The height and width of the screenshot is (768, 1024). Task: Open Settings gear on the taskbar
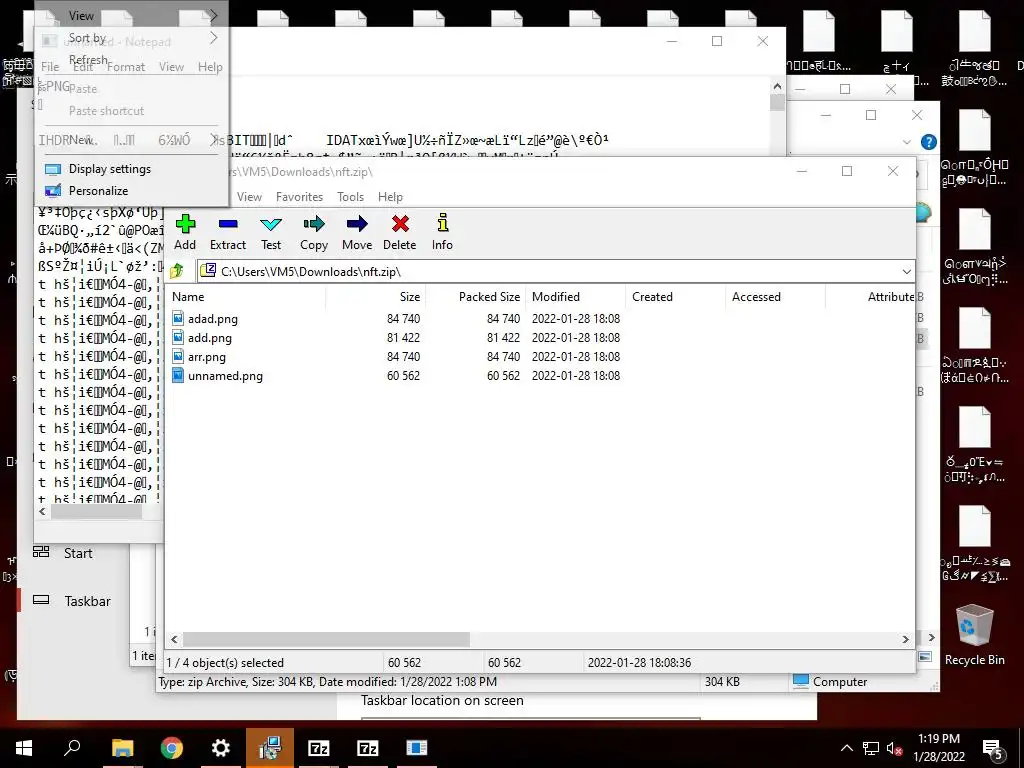coord(221,748)
